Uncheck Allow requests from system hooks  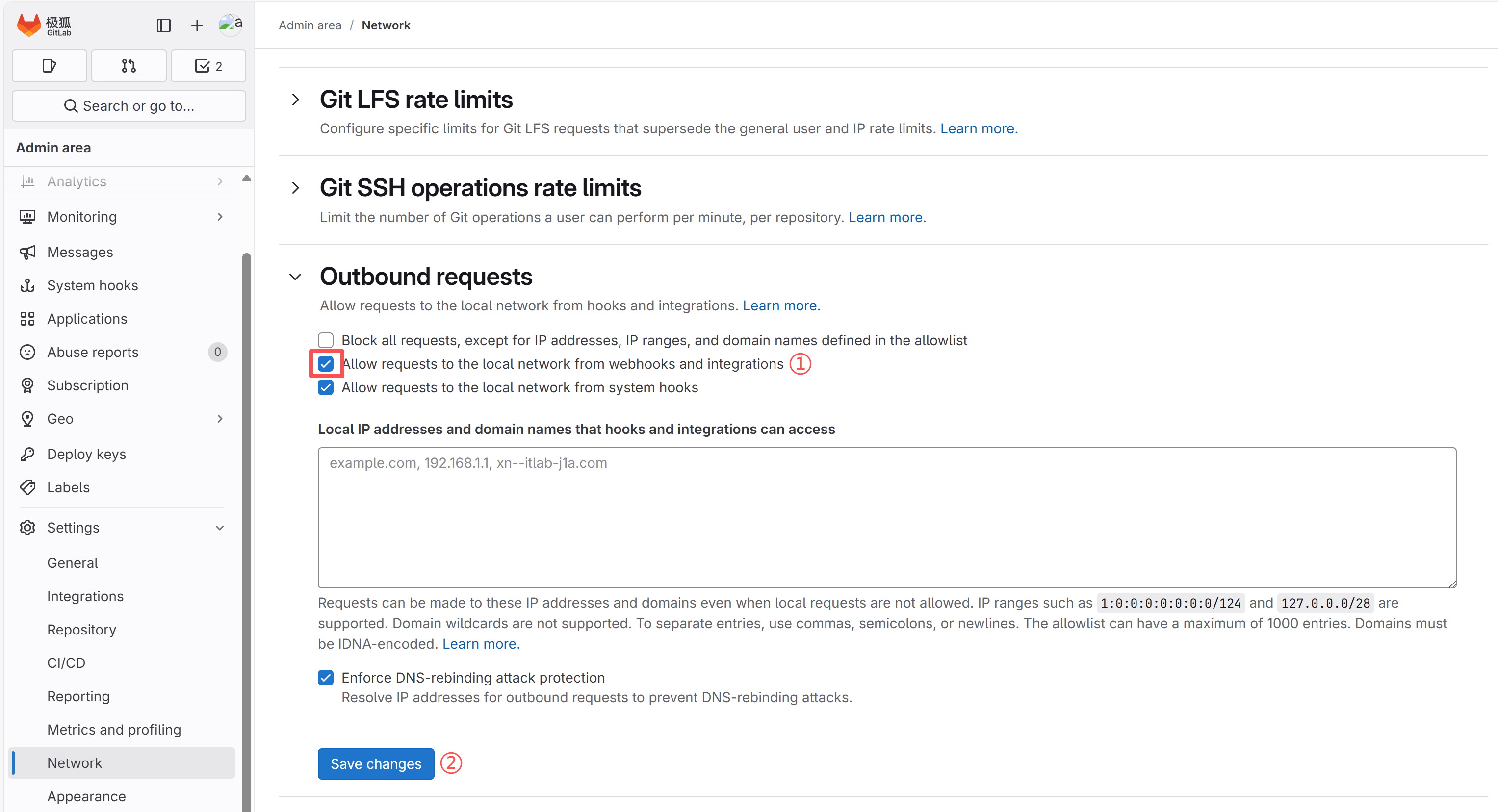[x=326, y=388]
